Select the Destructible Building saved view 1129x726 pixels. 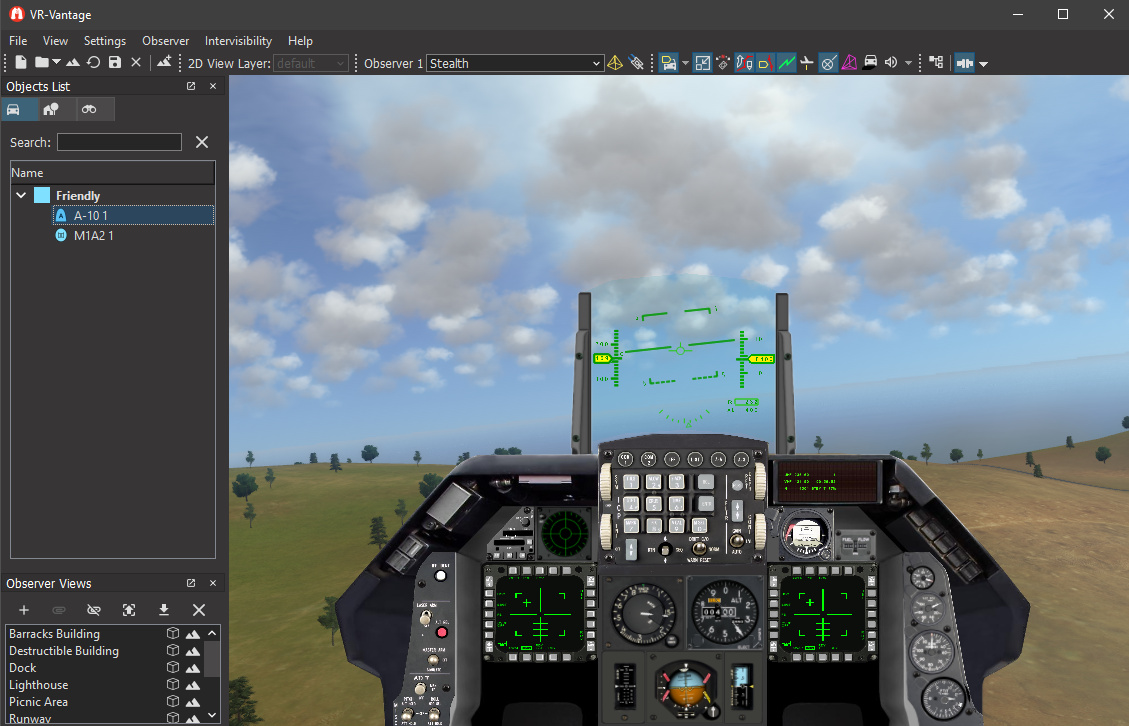pyautogui.click(x=64, y=650)
